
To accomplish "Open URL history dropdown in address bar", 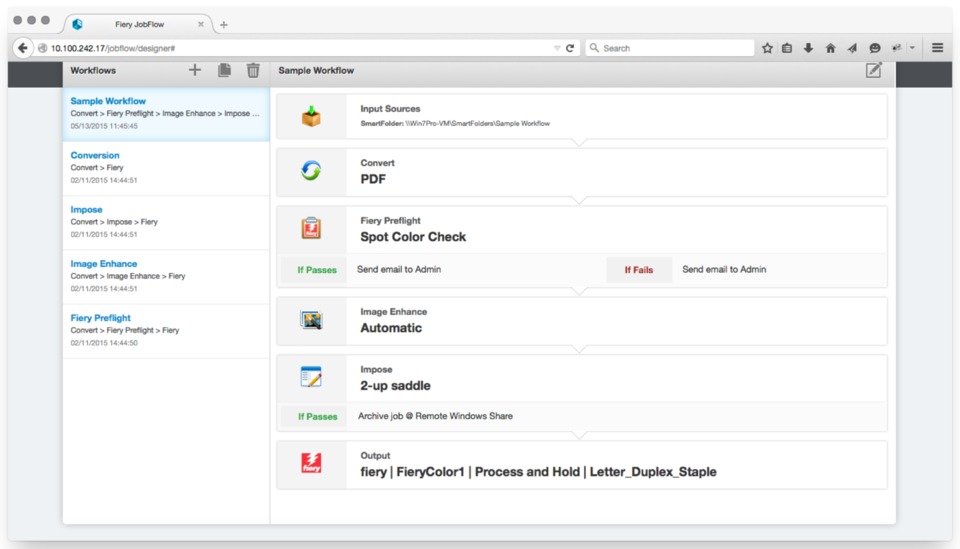I will (x=557, y=48).
